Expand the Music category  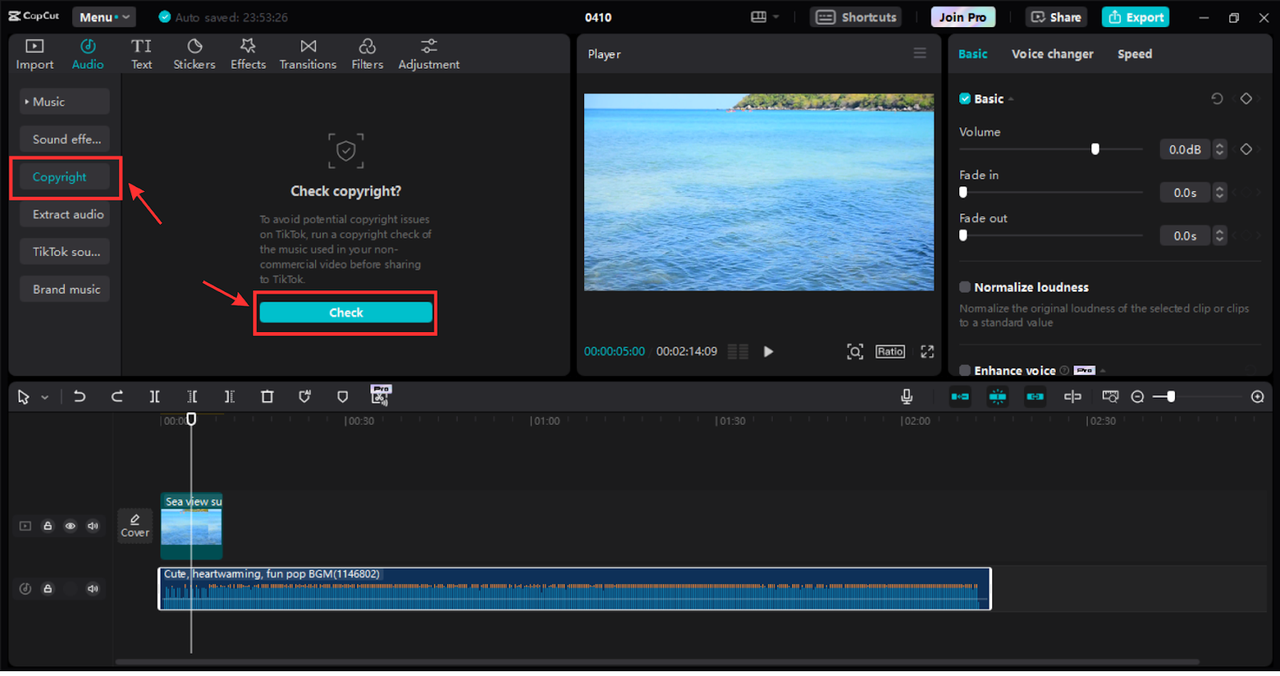[x=64, y=102]
